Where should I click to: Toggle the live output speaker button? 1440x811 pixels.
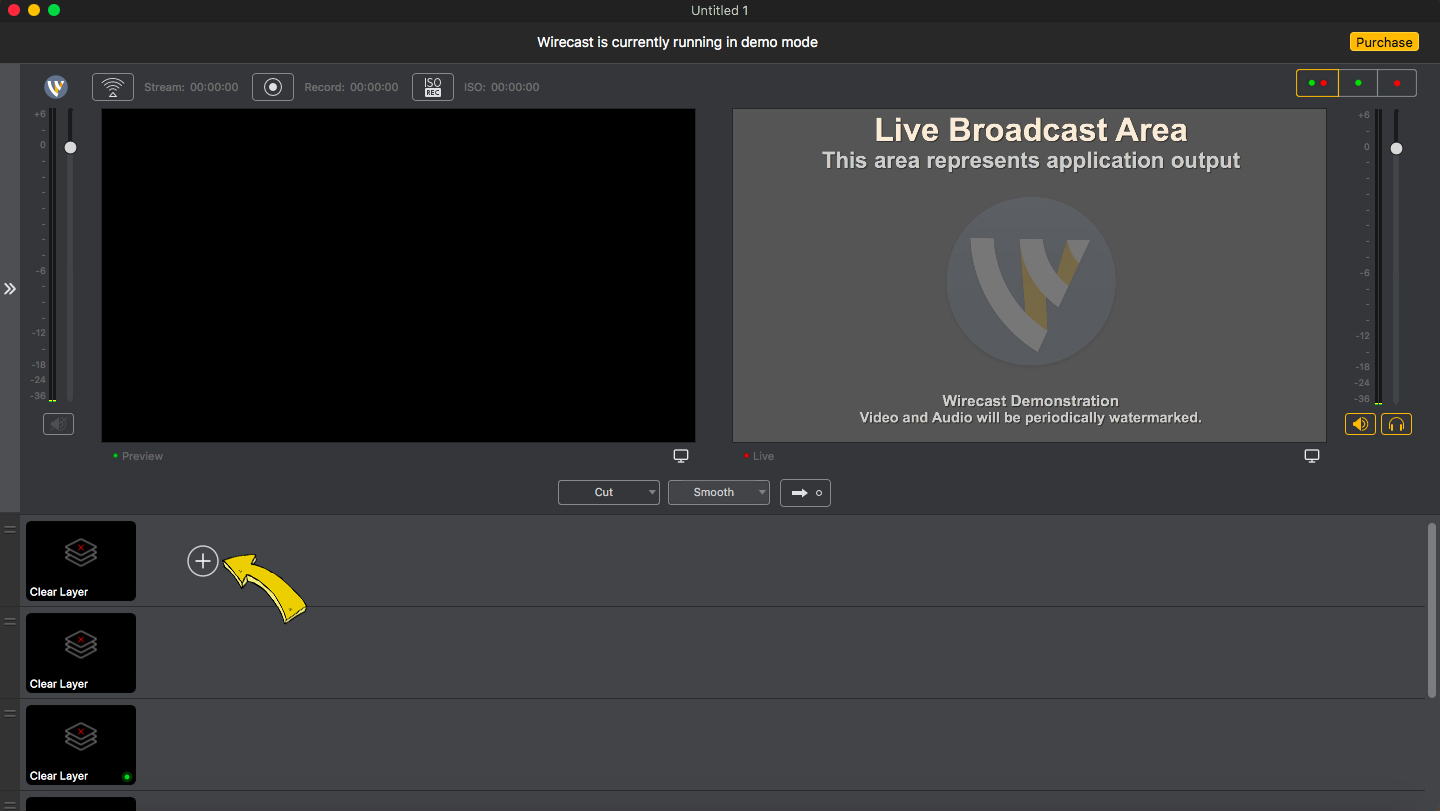pyautogui.click(x=1360, y=424)
